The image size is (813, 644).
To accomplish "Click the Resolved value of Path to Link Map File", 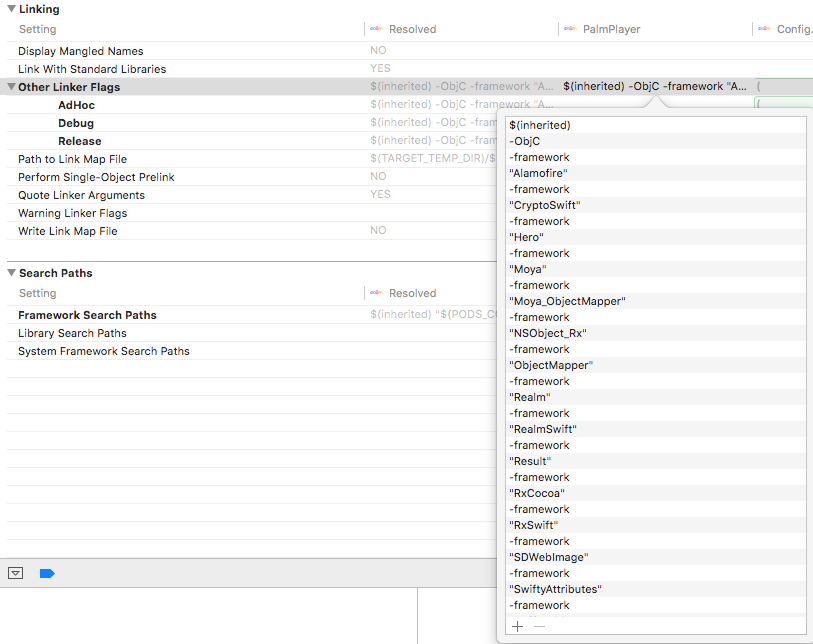I will pyautogui.click(x=433, y=158).
